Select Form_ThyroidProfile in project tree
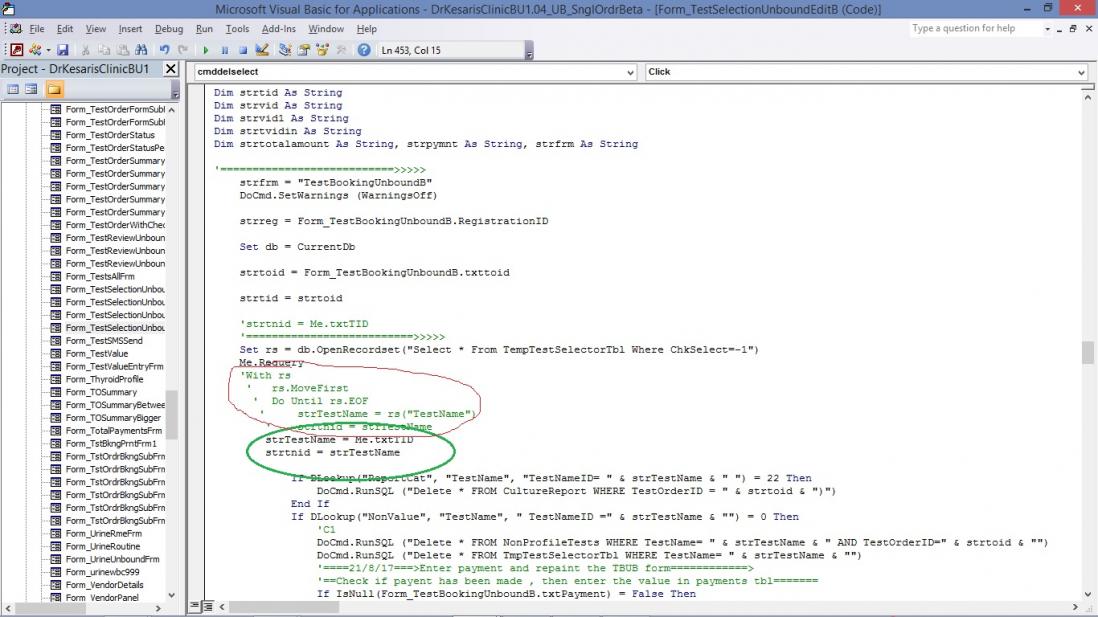 click(104, 379)
